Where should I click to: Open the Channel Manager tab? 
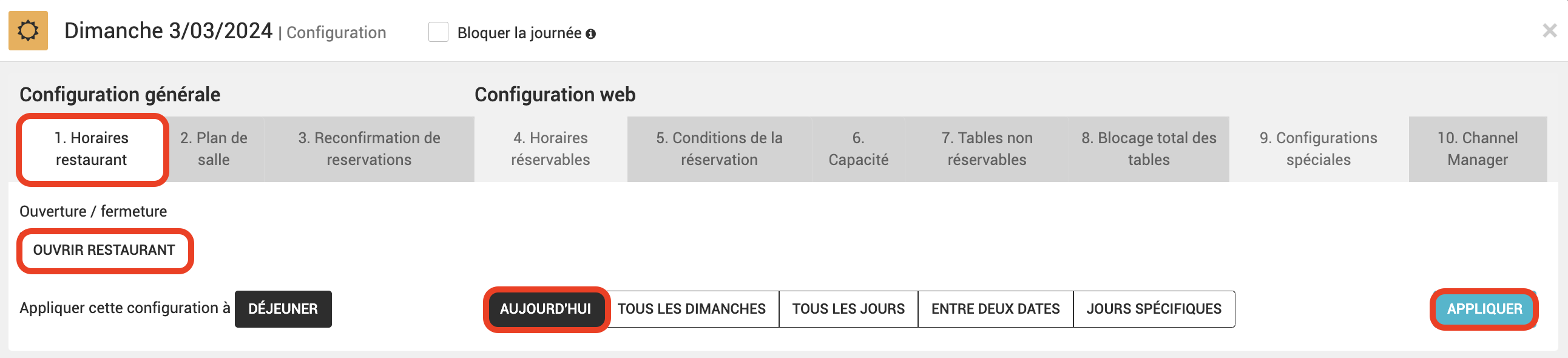1478,149
